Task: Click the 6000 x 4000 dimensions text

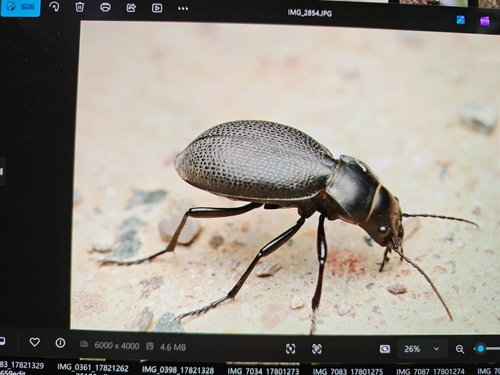Action: coord(117,346)
